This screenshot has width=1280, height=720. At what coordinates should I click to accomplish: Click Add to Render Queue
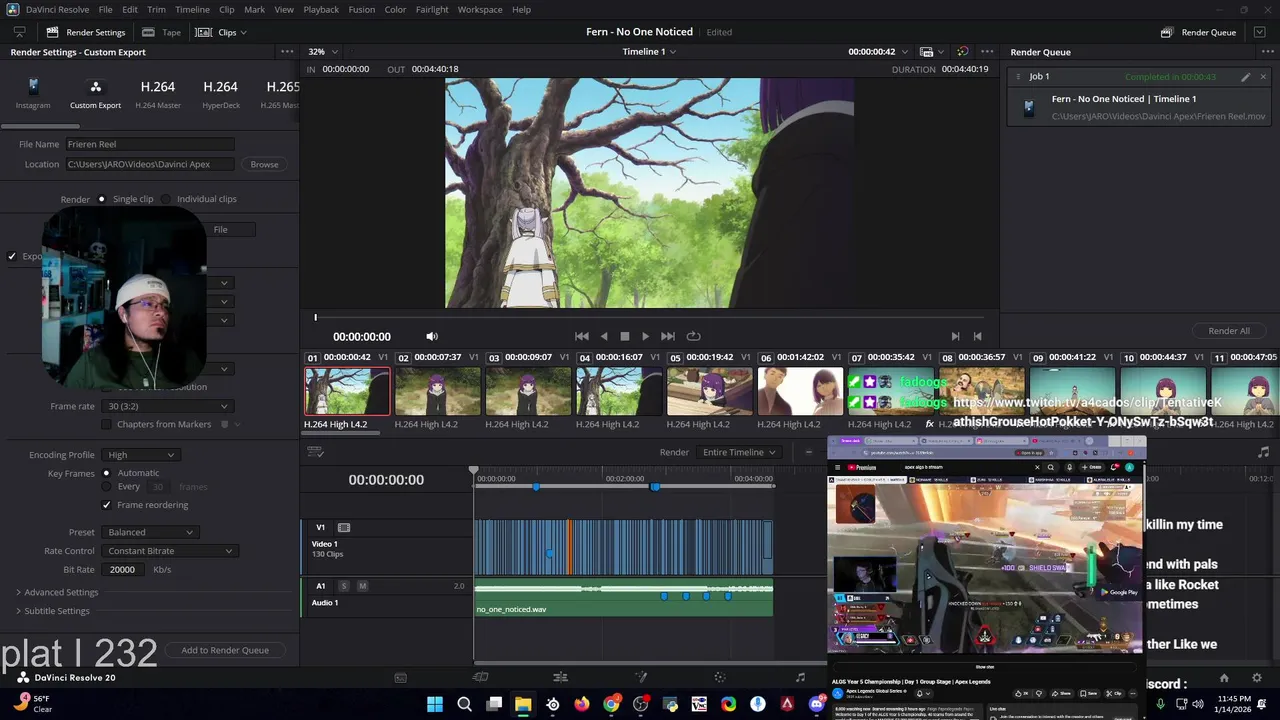coord(225,650)
